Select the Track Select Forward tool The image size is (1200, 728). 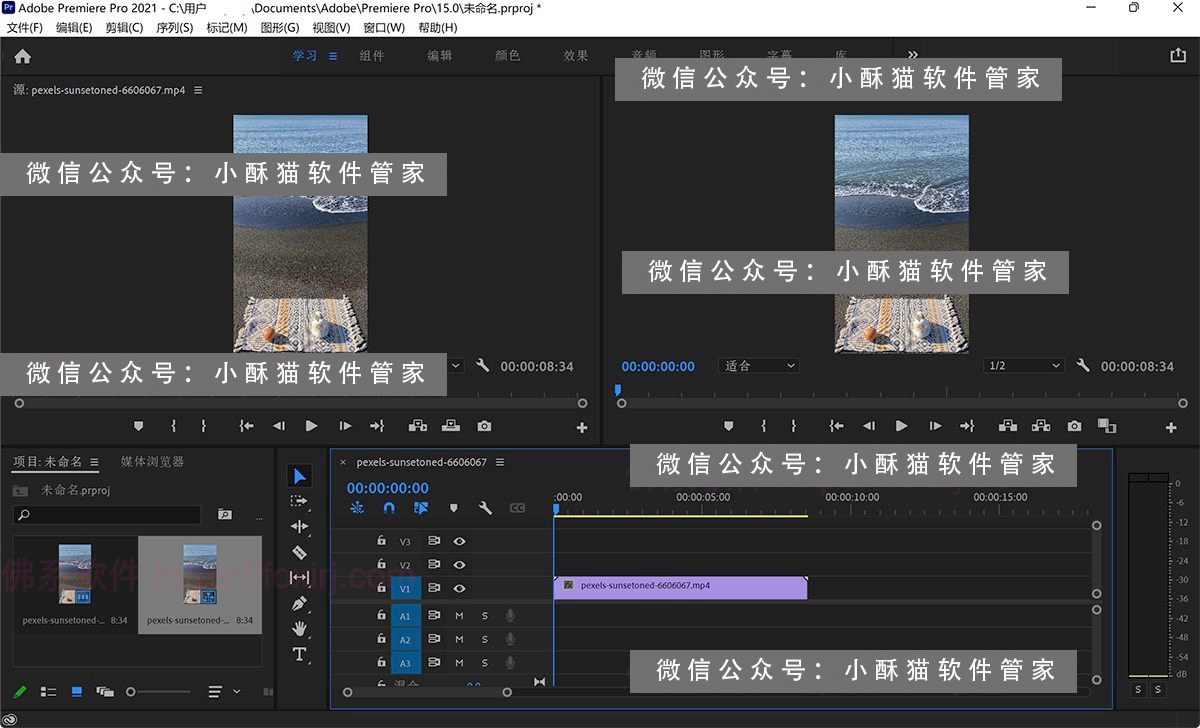tap(300, 501)
